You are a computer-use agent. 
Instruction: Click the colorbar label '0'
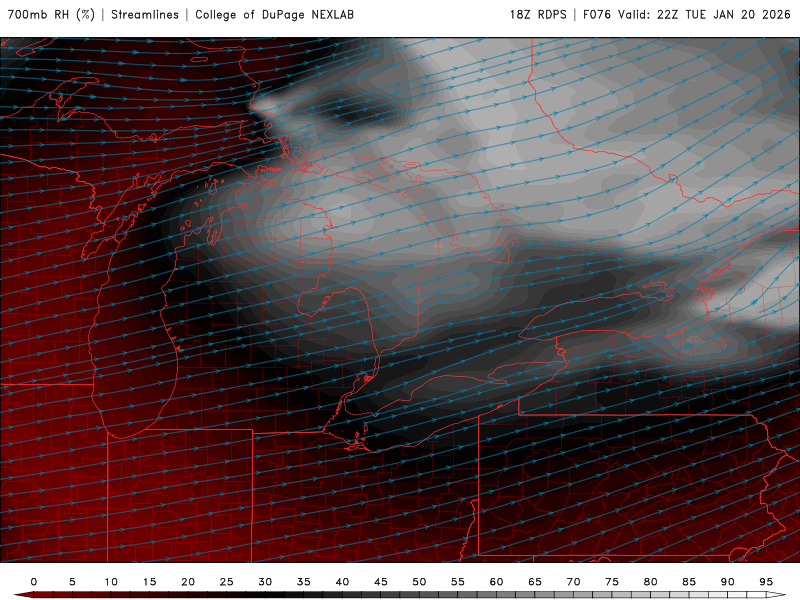[x=34, y=582]
